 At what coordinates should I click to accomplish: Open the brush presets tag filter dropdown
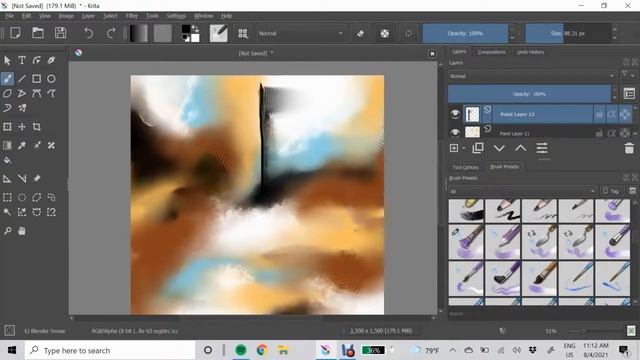(x=522, y=191)
